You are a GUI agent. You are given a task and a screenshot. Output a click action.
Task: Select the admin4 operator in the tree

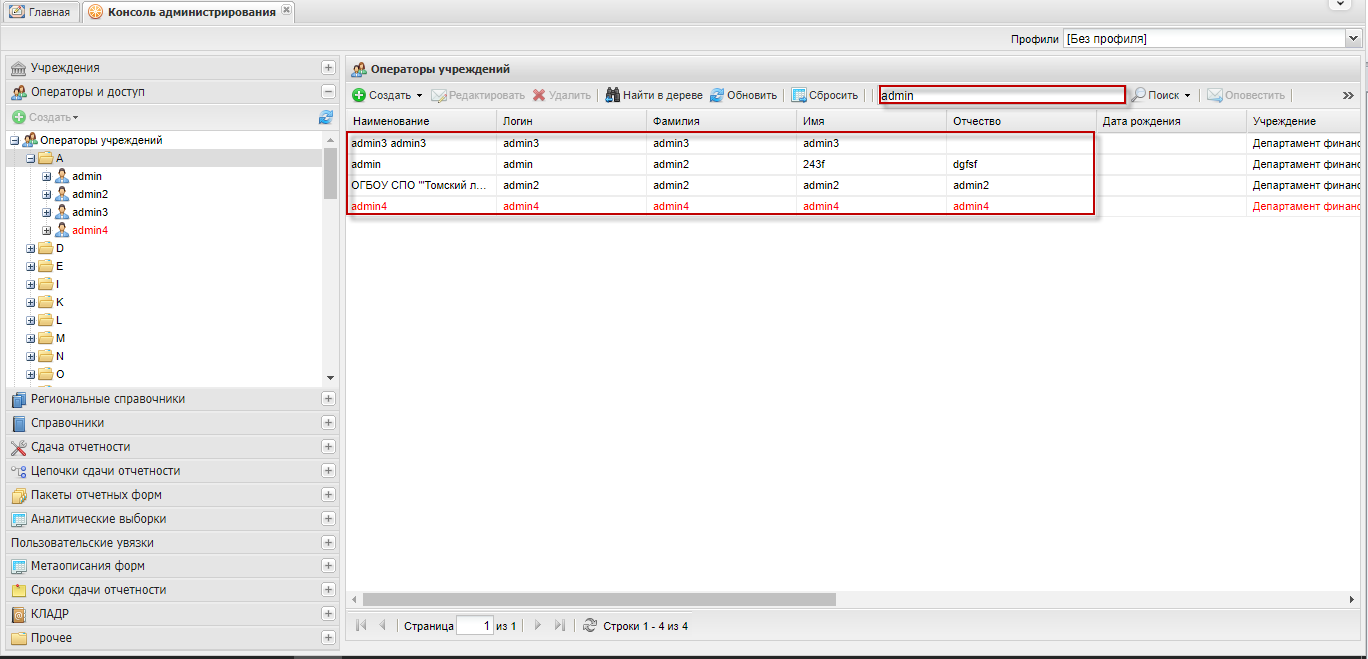point(90,230)
